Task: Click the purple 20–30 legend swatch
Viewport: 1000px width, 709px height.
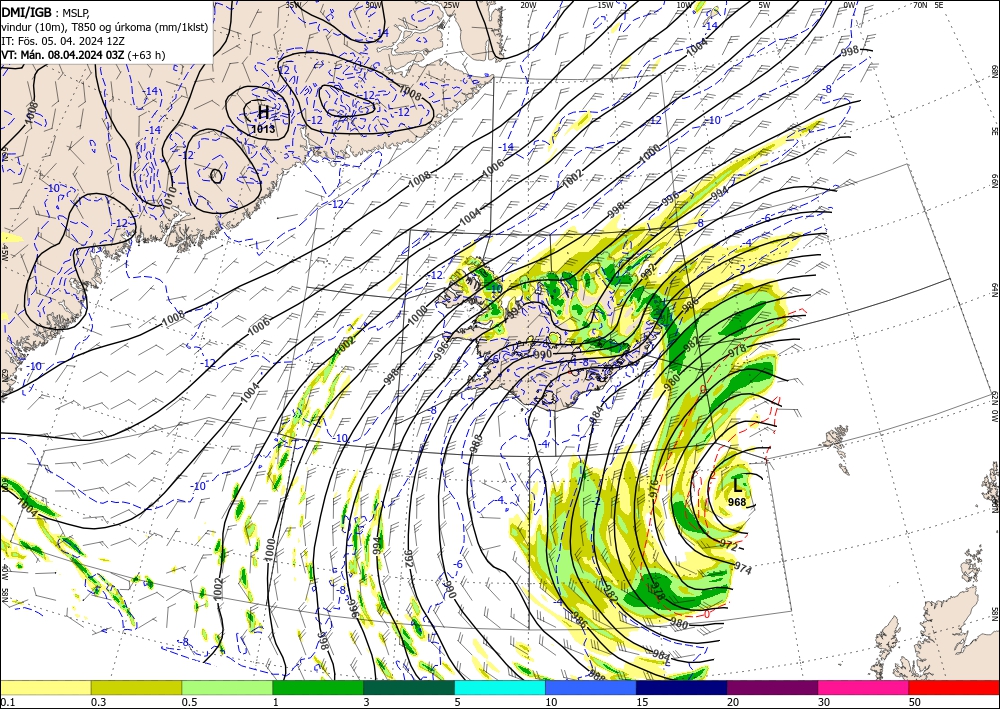Action: [x=772, y=687]
